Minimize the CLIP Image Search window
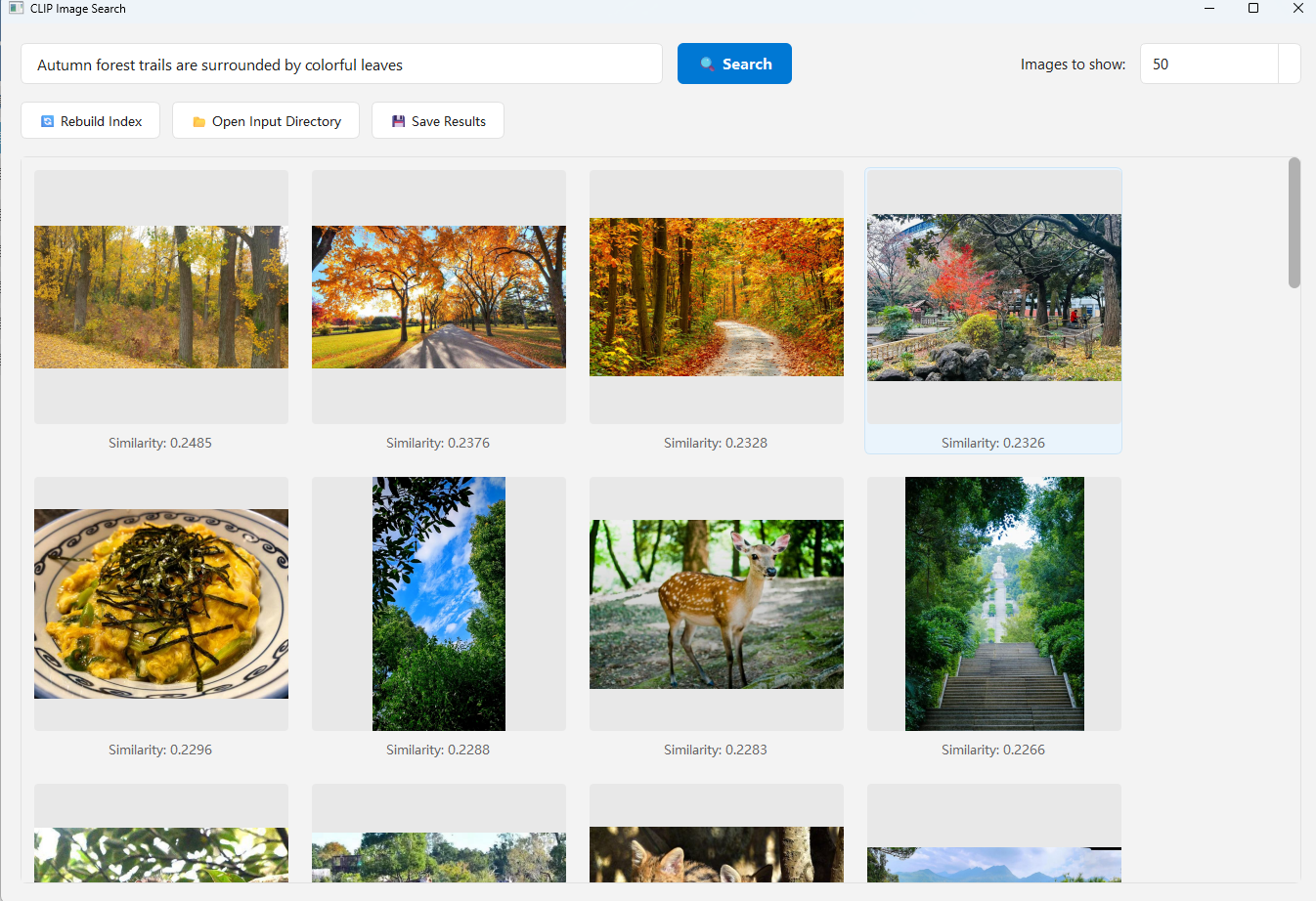Viewport: 1316px width, 901px height. (1209, 9)
